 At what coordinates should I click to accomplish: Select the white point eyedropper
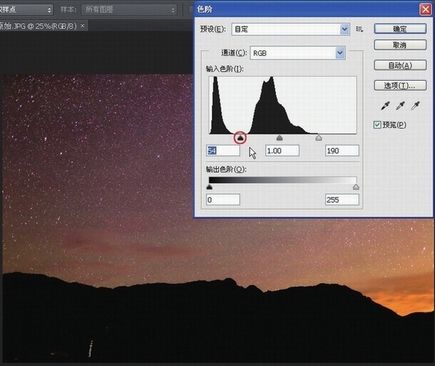[x=415, y=106]
